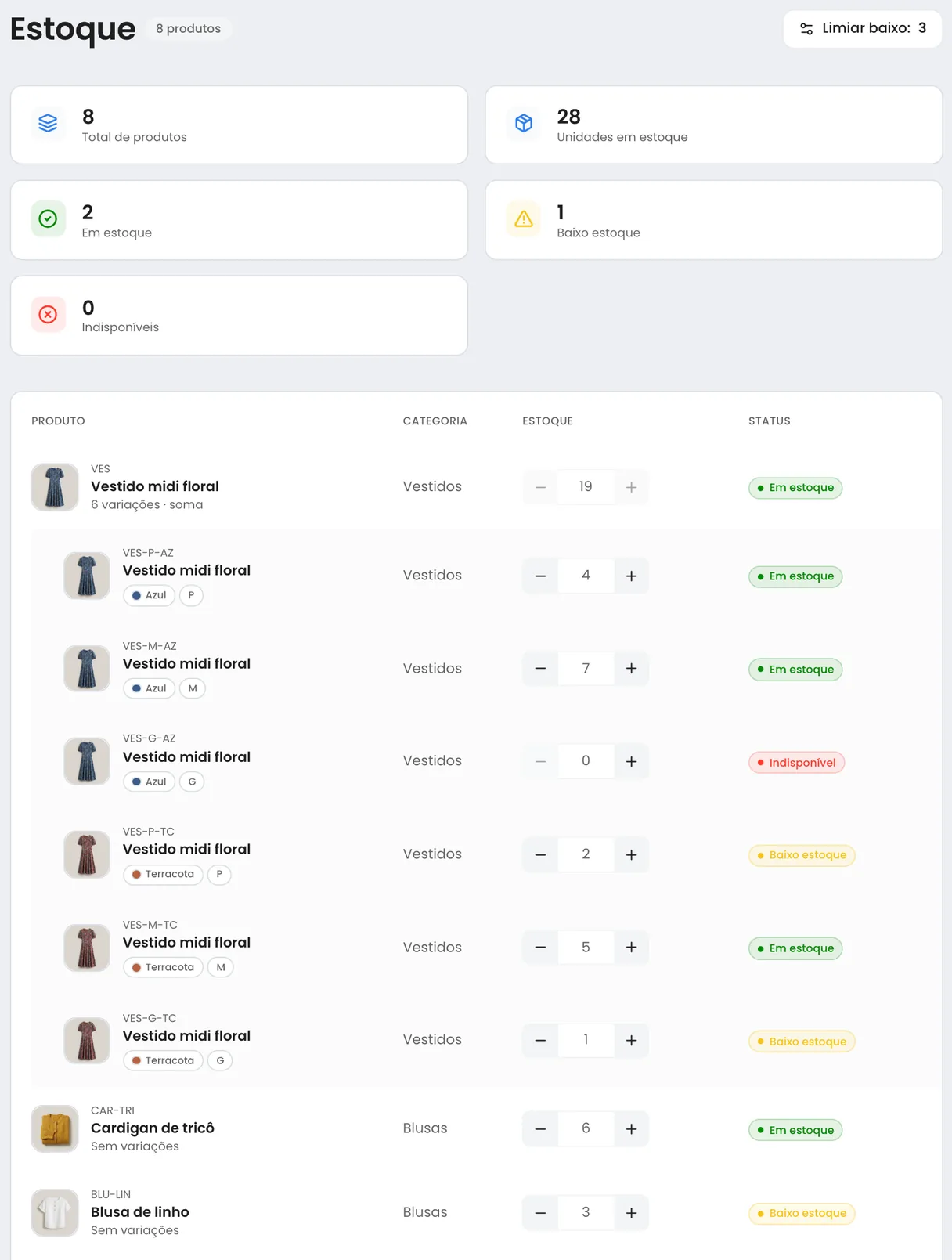Increase stock for out-of-stock VES-G-AZ variant

(x=631, y=762)
